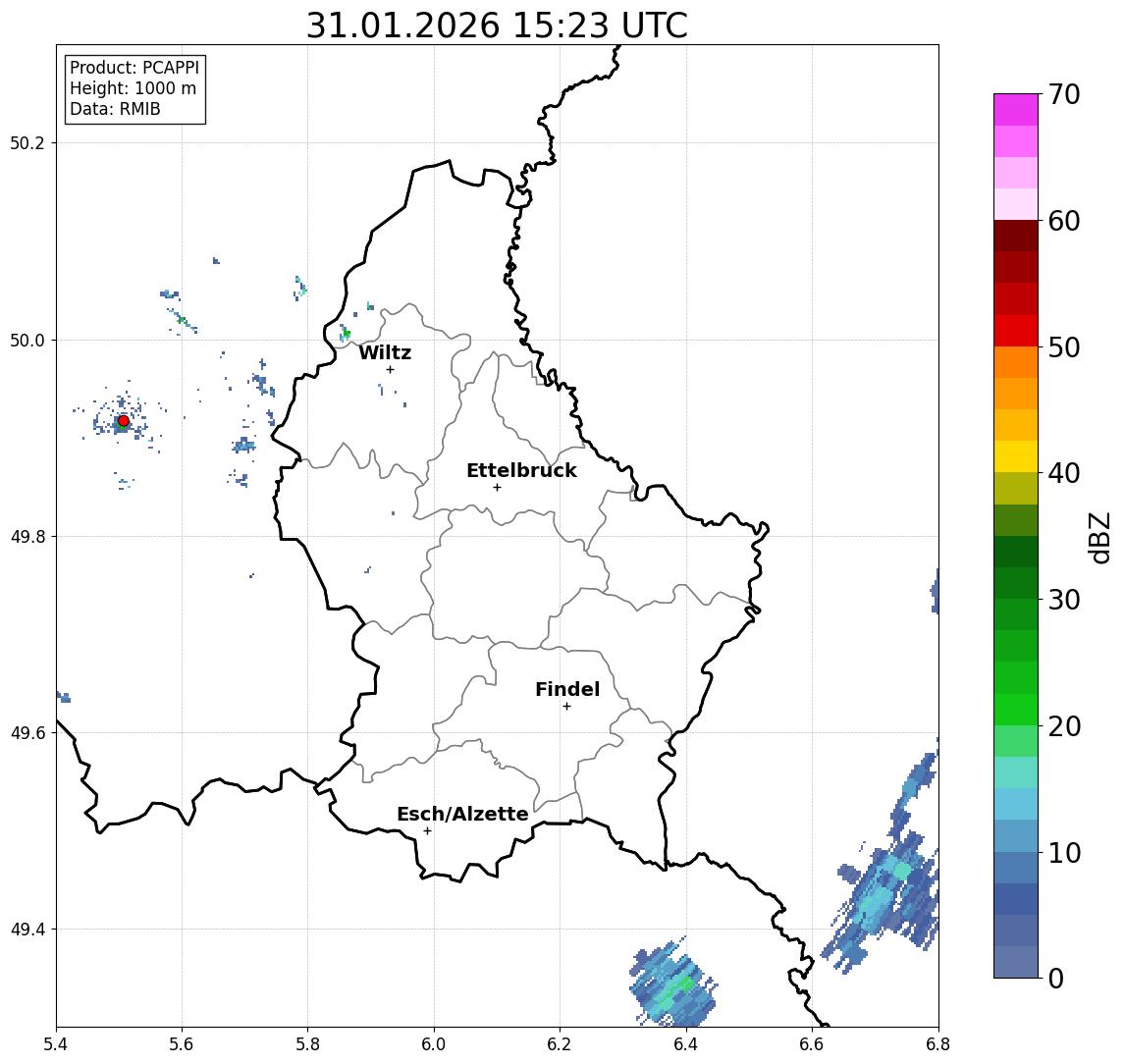The width and height of the screenshot is (1124, 1064).
Task: Click the colorbar tick label 30
Action: [1064, 600]
